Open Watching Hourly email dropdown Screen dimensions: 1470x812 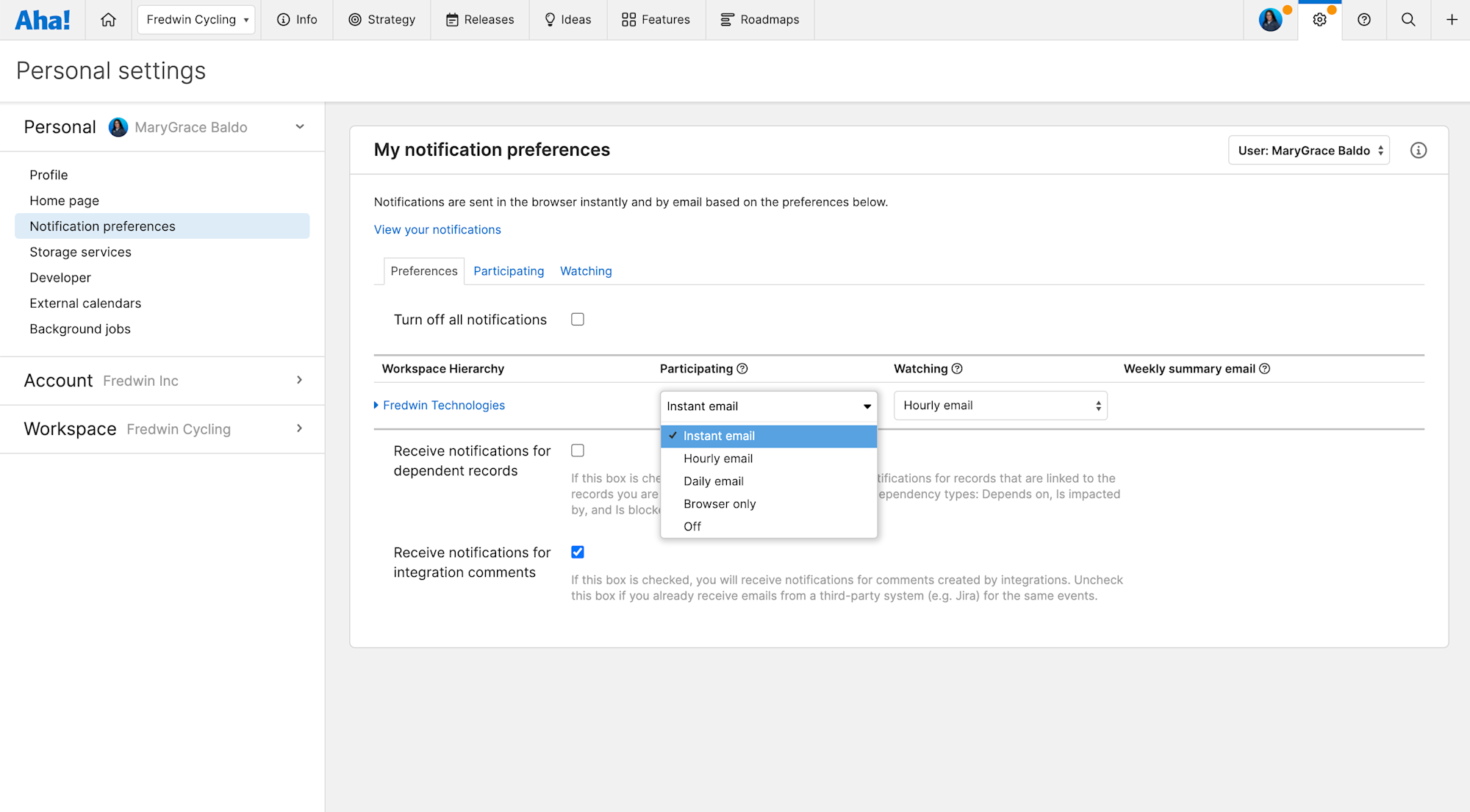pyautogui.click(x=1000, y=406)
